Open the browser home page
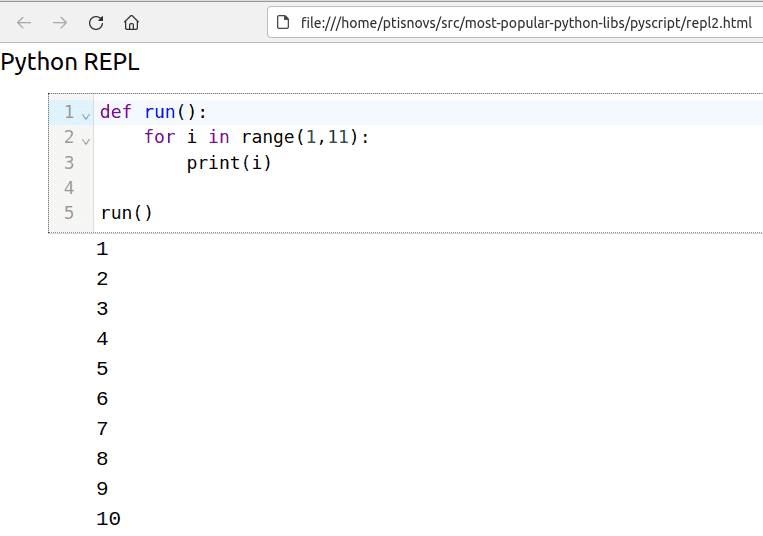763x536 pixels. point(131,22)
